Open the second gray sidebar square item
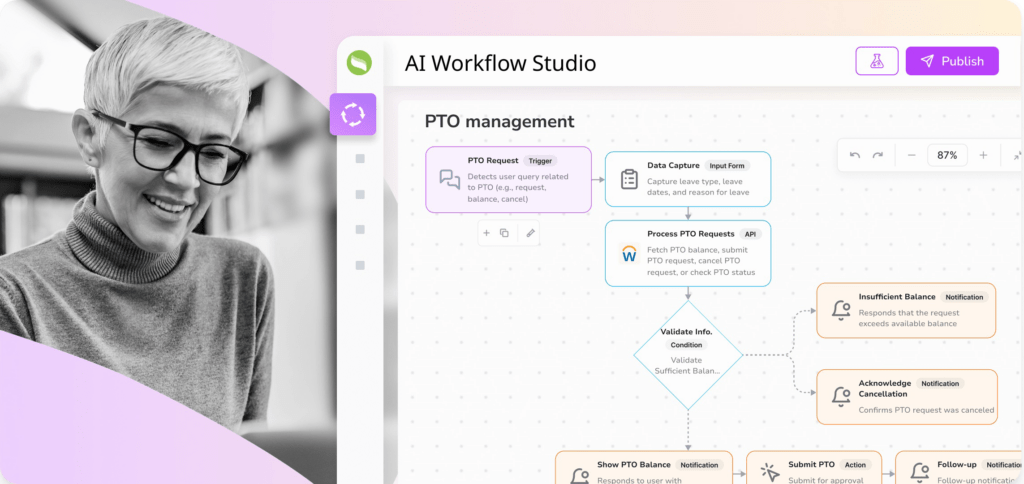The image size is (1024, 484). coord(360,195)
